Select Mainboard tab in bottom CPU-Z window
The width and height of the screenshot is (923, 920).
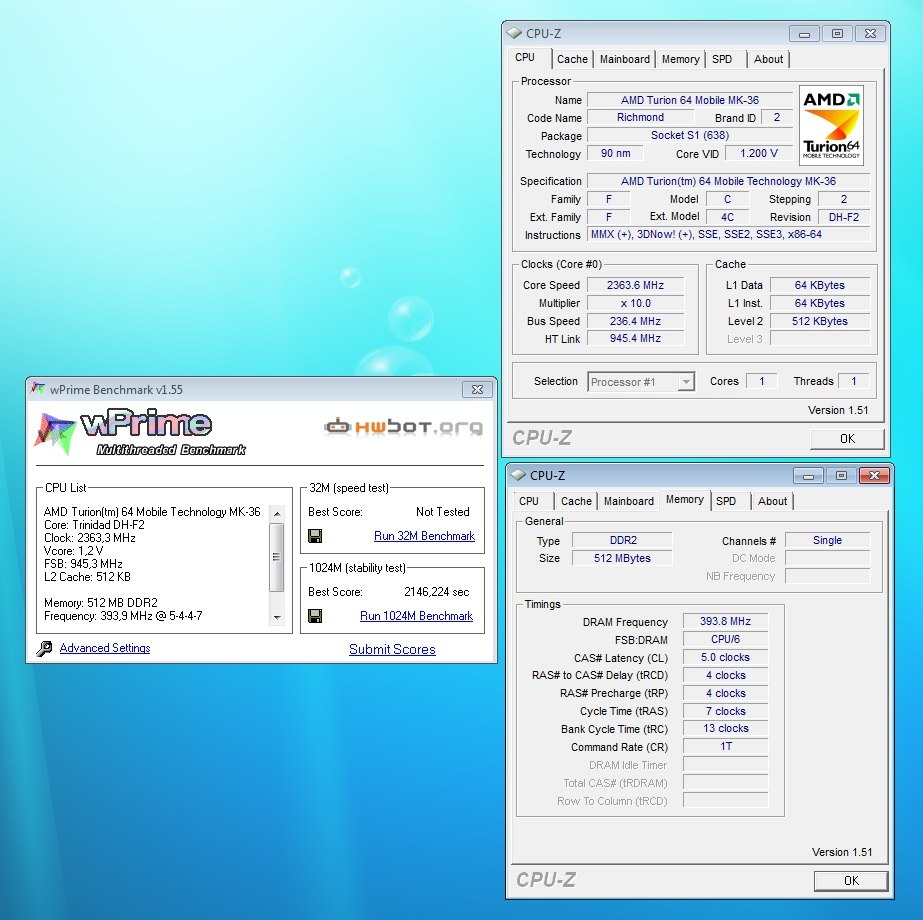629,501
